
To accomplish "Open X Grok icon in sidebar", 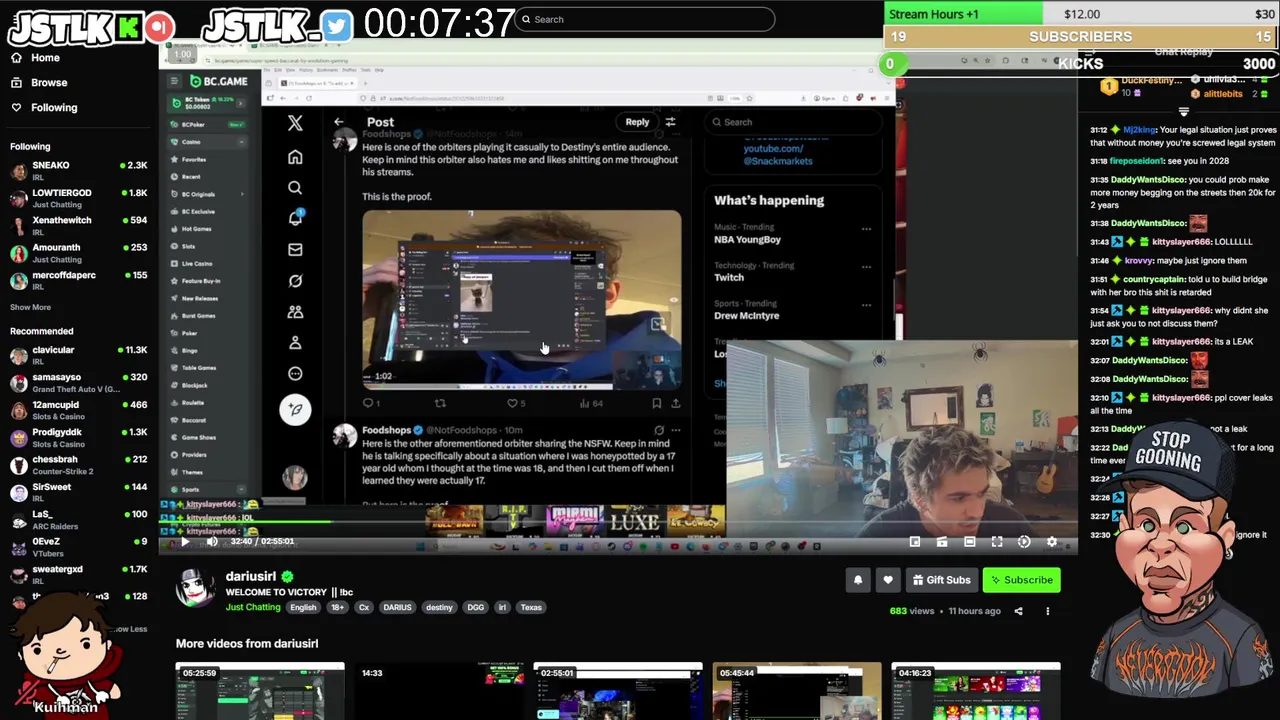I will click(295, 281).
